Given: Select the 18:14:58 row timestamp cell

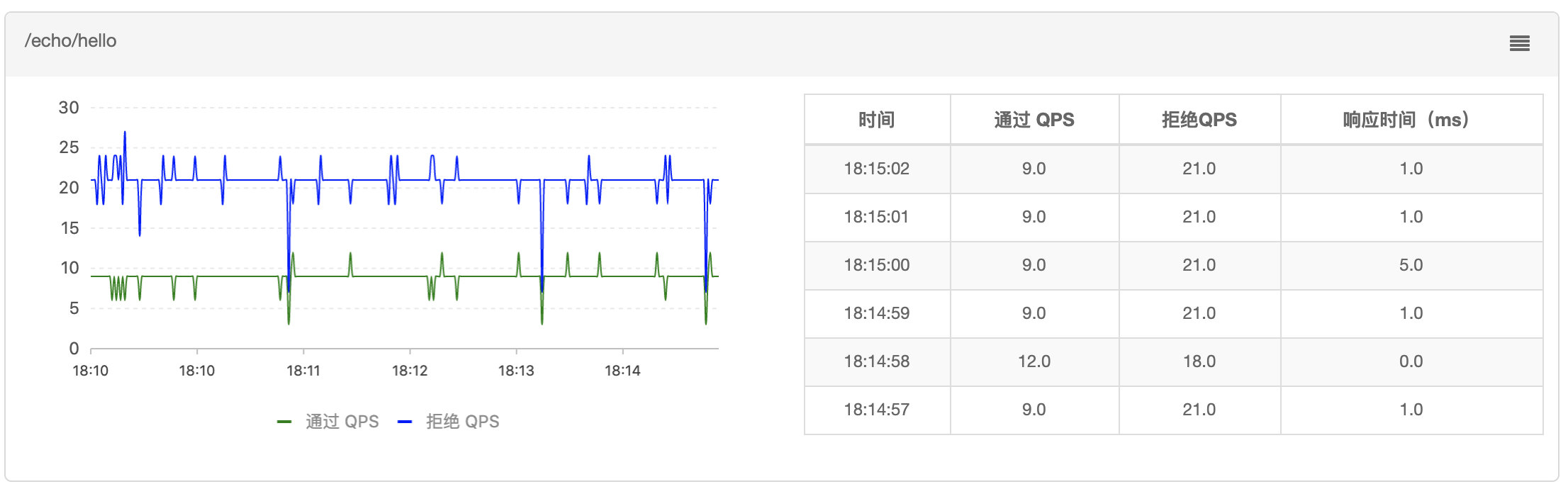Looking at the screenshot, I should click(876, 361).
